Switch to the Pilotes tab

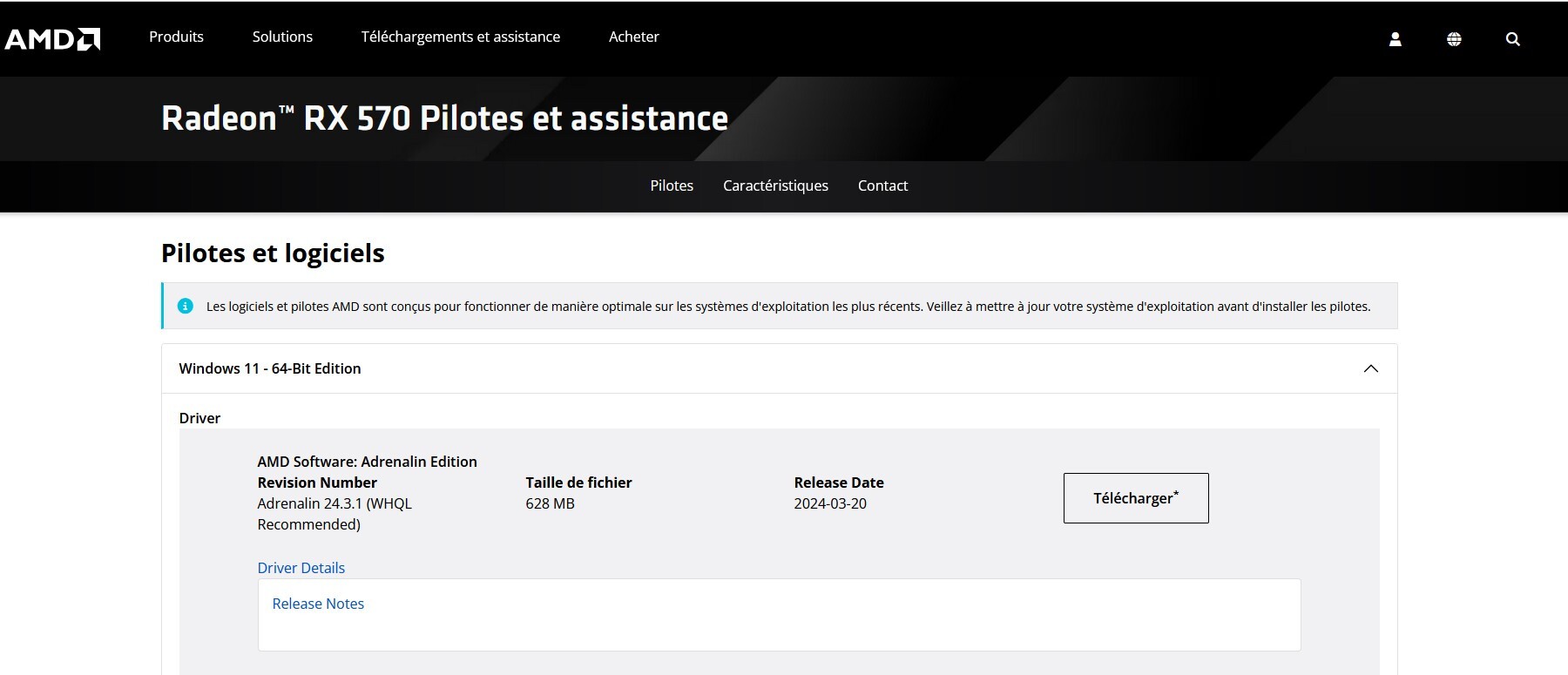point(672,186)
